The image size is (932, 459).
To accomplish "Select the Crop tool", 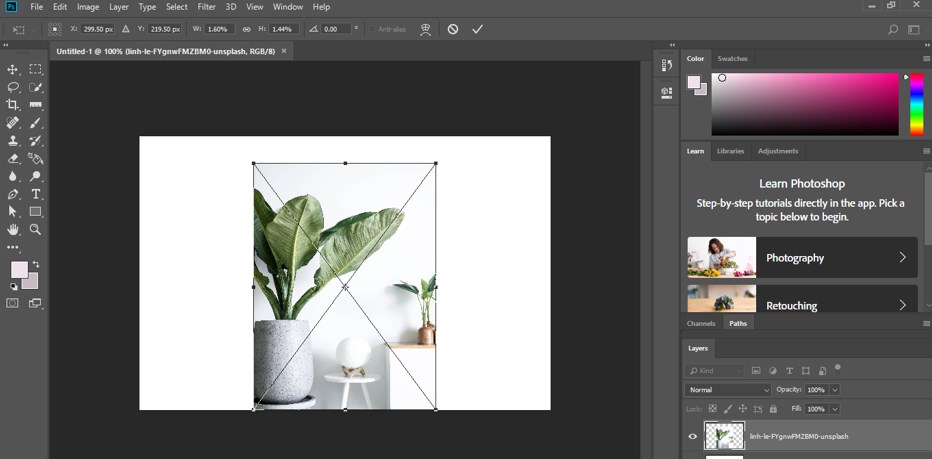I will [x=12, y=105].
